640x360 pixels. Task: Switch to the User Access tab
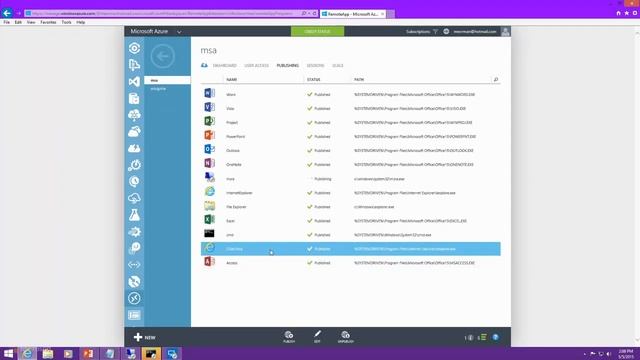tap(256, 66)
